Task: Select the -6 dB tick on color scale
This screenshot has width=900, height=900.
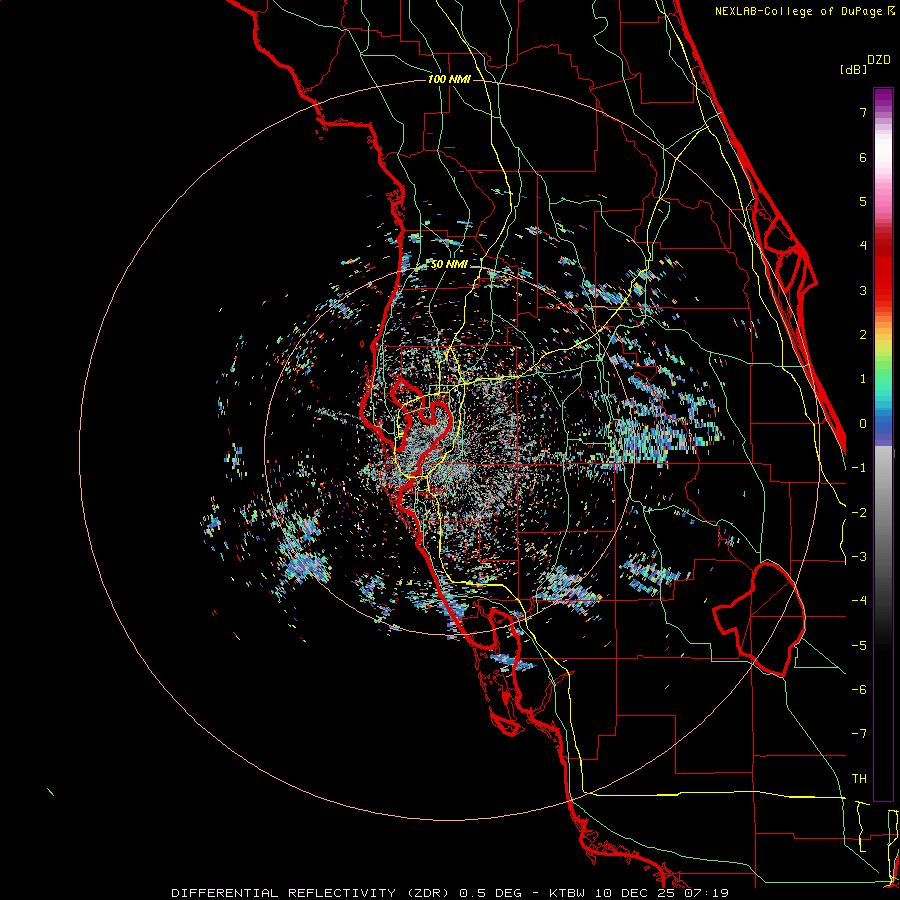Action: (859, 690)
